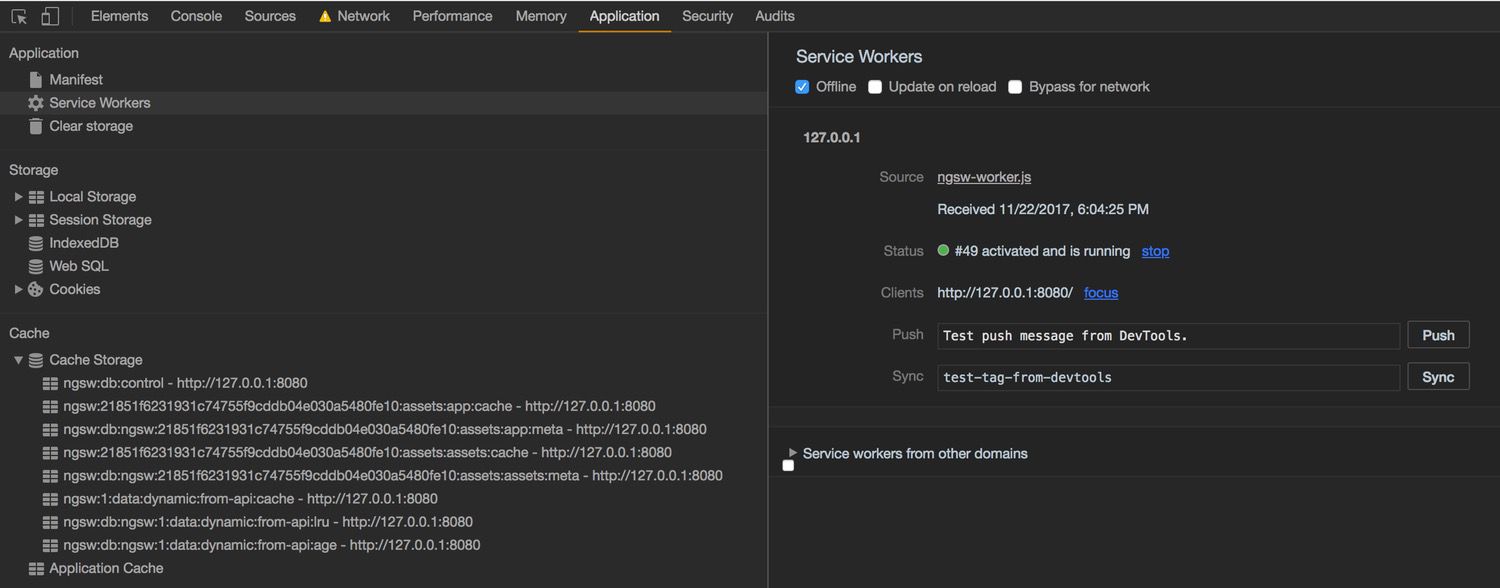1500x588 pixels.
Task: Expand the Session Storage tree
Action: pyautogui.click(x=18, y=220)
